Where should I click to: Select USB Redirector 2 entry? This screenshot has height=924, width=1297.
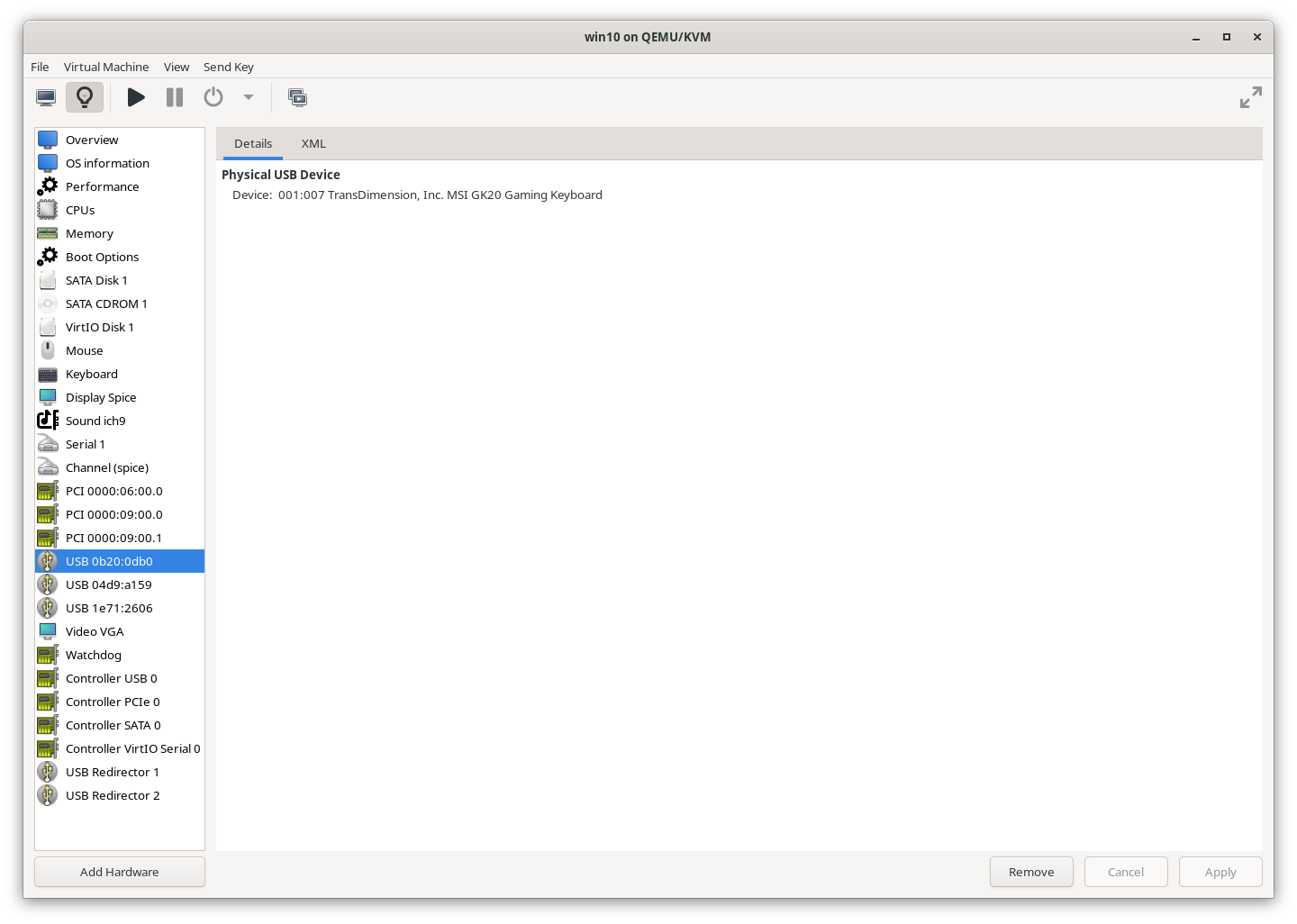click(x=120, y=795)
